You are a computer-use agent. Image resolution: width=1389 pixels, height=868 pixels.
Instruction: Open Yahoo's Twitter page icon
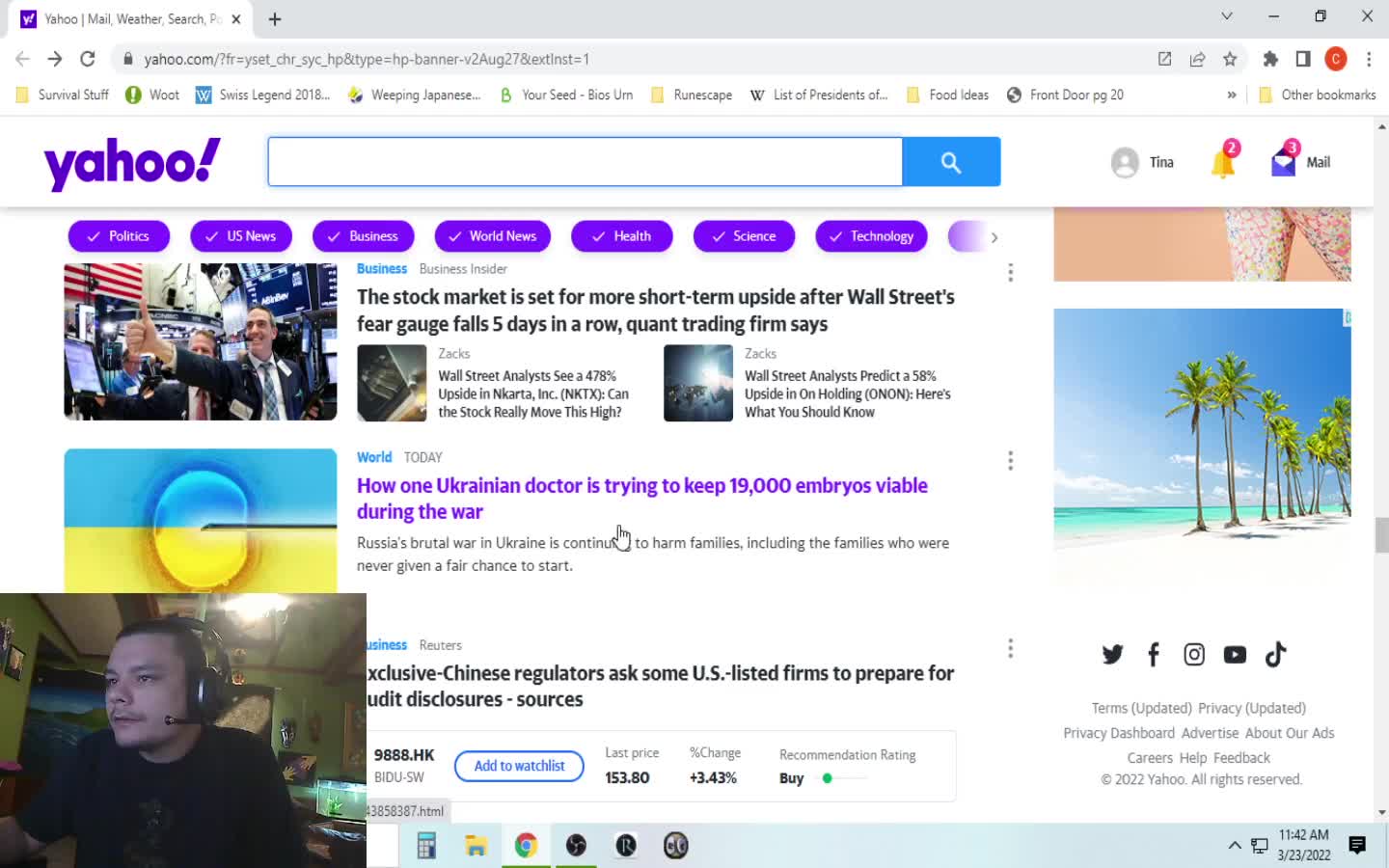point(1112,655)
